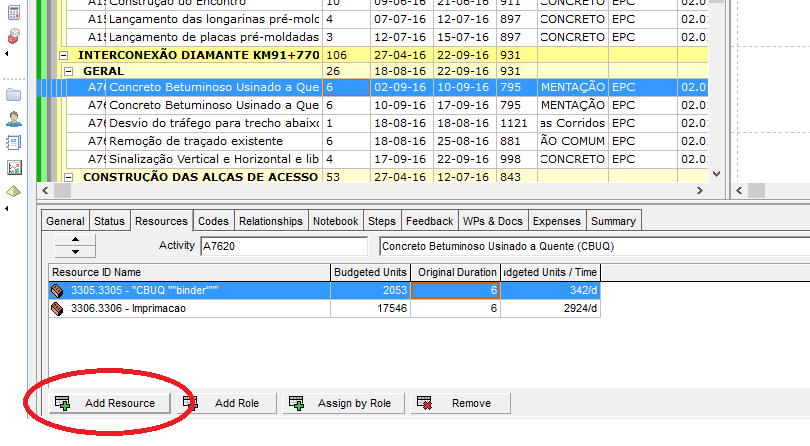Image resolution: width=810 pixels, height=446 pixels.
Task: Open the Relationships tab
Action: 271,221
